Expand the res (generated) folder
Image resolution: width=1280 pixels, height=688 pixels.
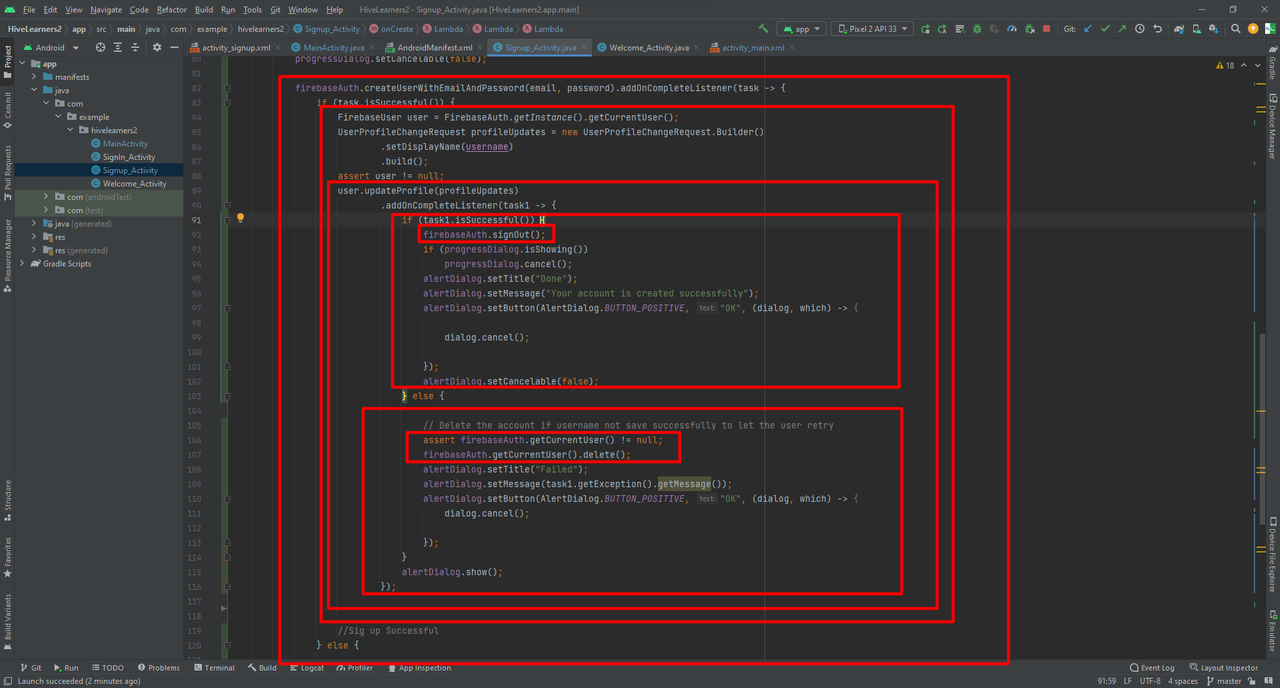35,251
